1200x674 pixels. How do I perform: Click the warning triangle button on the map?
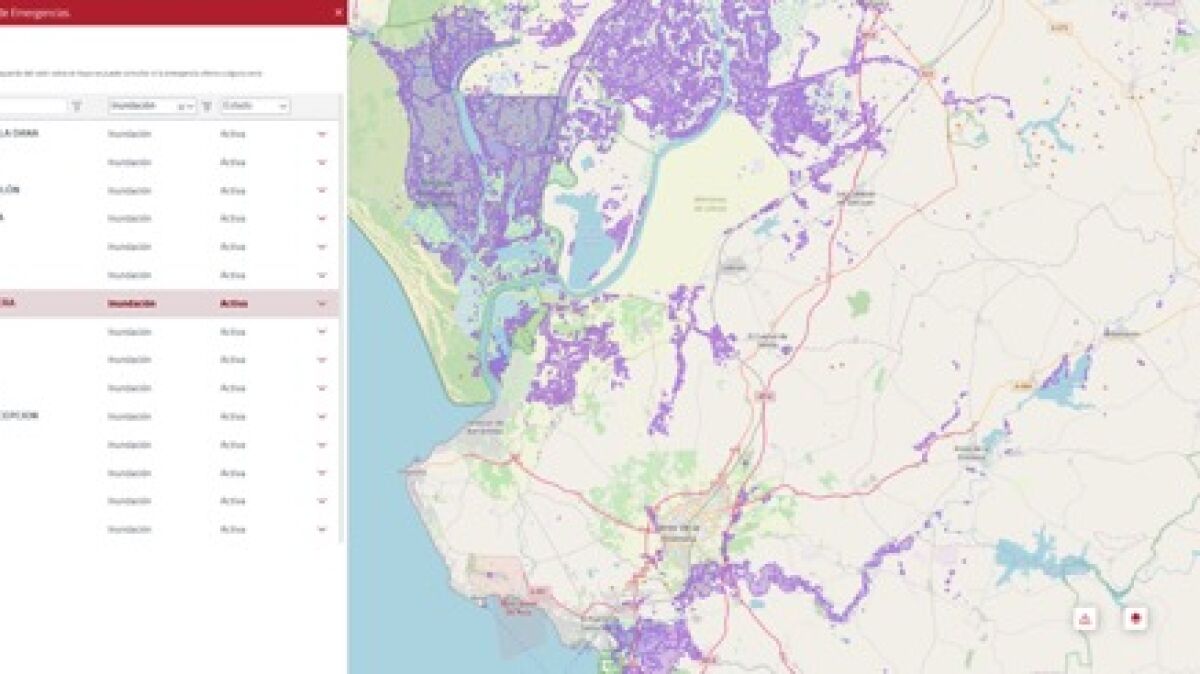[x=1086, y=619]
